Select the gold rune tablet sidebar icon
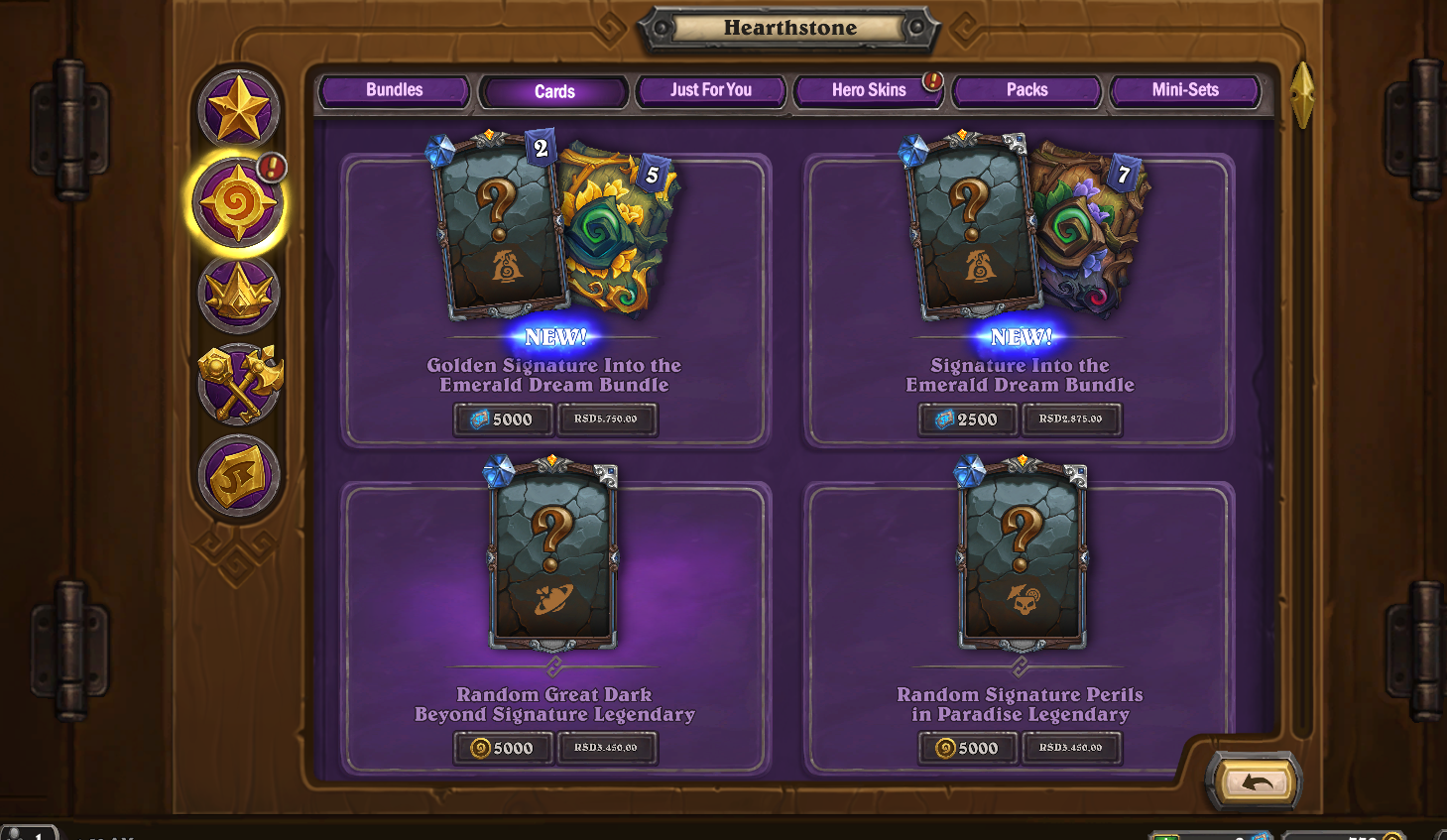The width and height of the screenshot is (1447, 840). point(238,475)
